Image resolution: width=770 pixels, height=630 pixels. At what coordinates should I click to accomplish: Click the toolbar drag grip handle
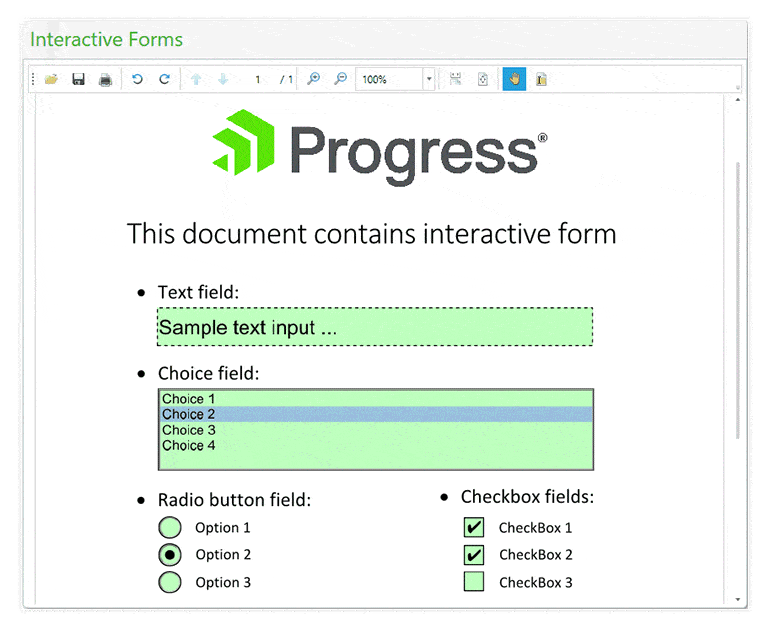33,79
